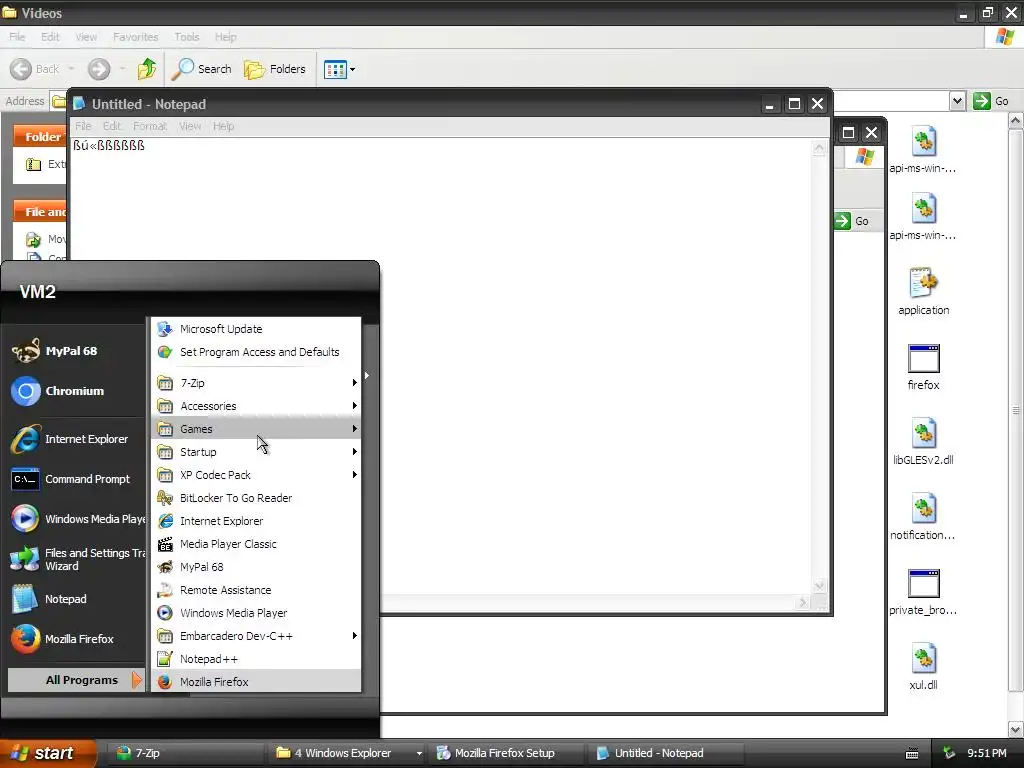Launch Media Player Classic
Viewport: 1024px width, 768px height.
point(256,544)
